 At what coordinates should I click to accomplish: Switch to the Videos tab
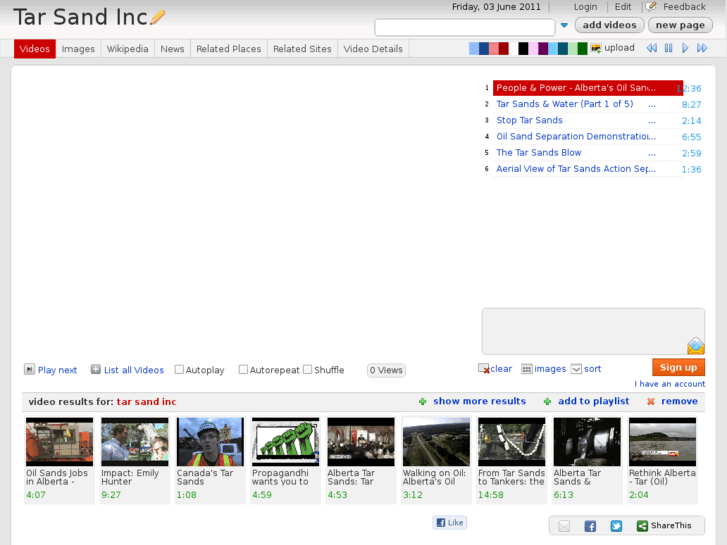click(x=35, y=49)
